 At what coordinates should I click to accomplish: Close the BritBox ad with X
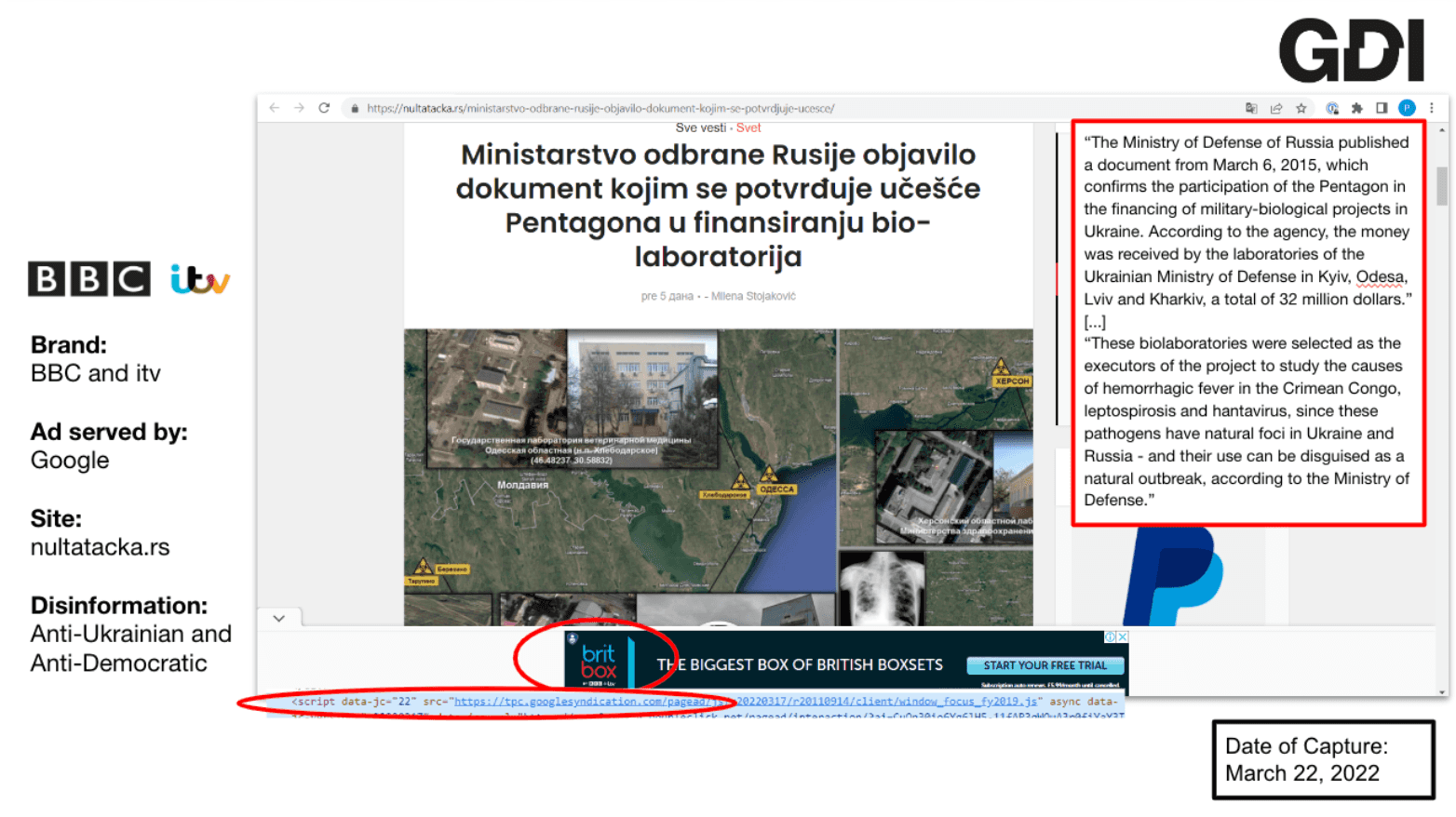point(1123,637)
